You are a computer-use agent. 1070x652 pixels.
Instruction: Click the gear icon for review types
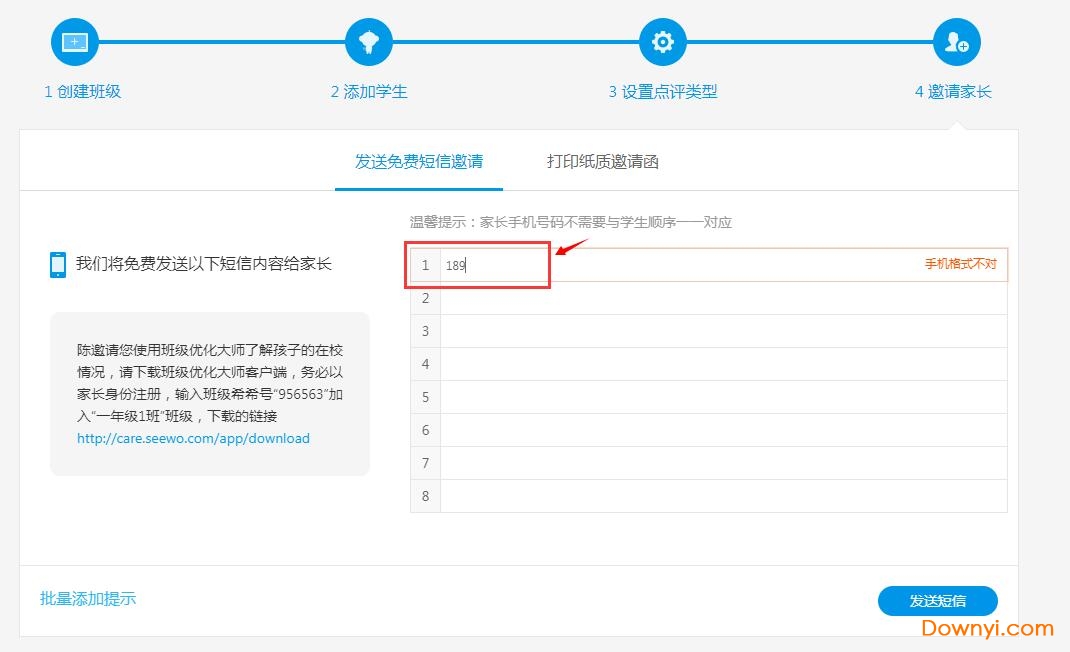(663, 42)
